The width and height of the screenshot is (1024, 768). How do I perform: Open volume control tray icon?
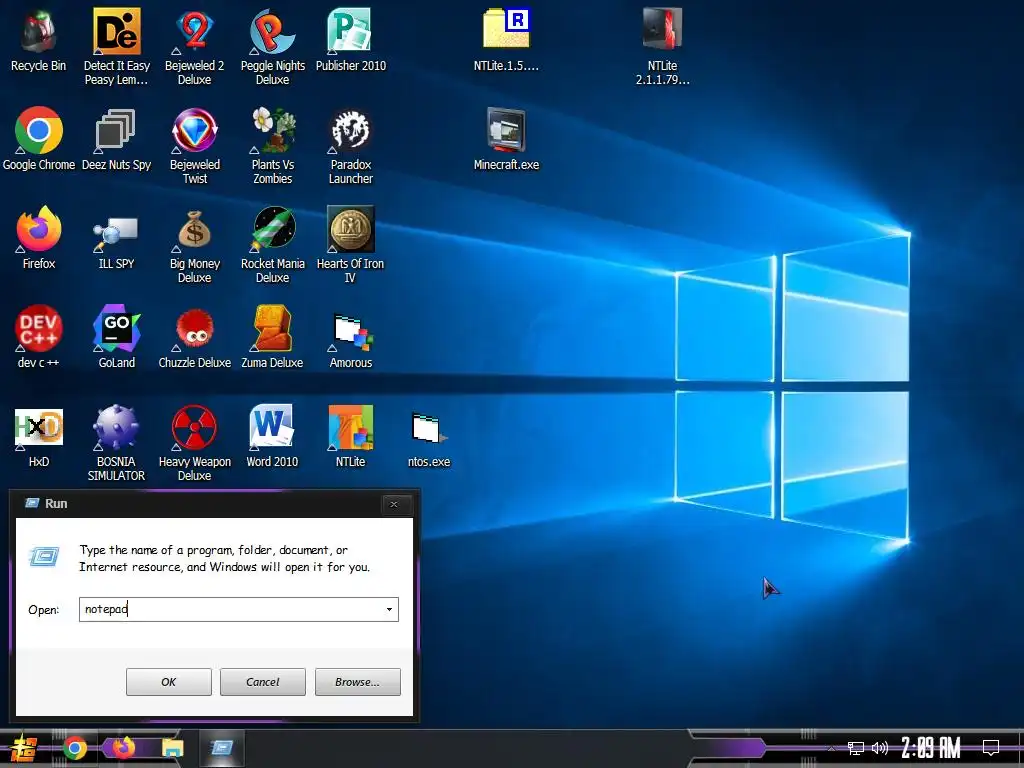click(880, 748)
